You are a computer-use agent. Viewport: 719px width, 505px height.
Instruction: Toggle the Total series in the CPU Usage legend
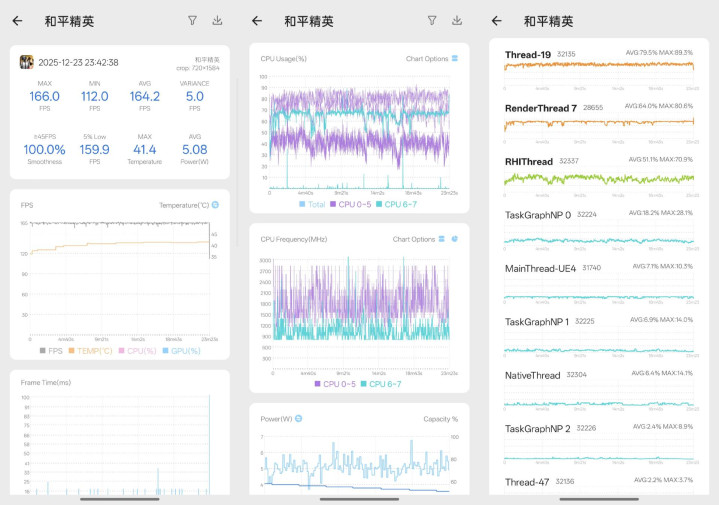(x=310, y=204)
